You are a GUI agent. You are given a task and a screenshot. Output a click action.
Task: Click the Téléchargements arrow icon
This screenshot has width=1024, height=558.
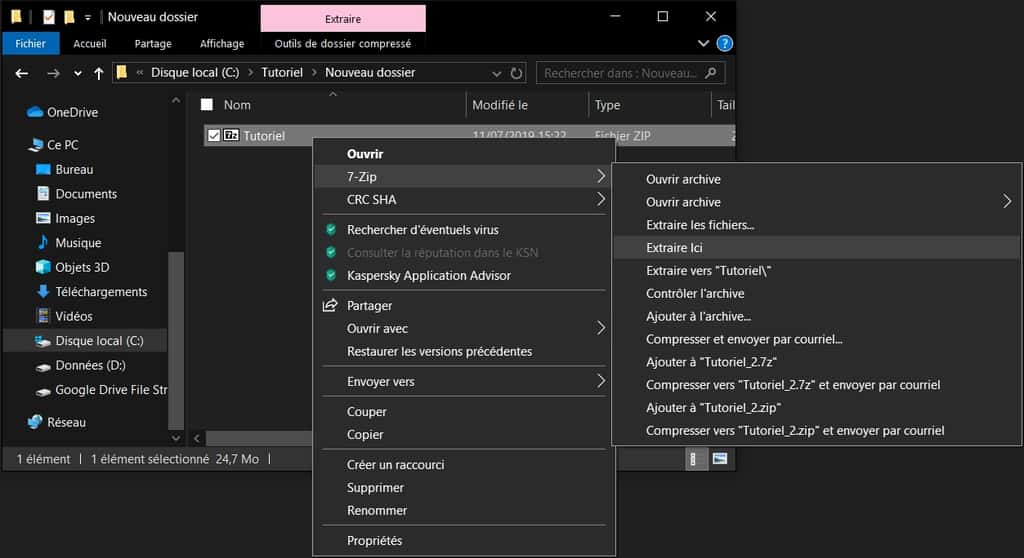coord(43,291)
